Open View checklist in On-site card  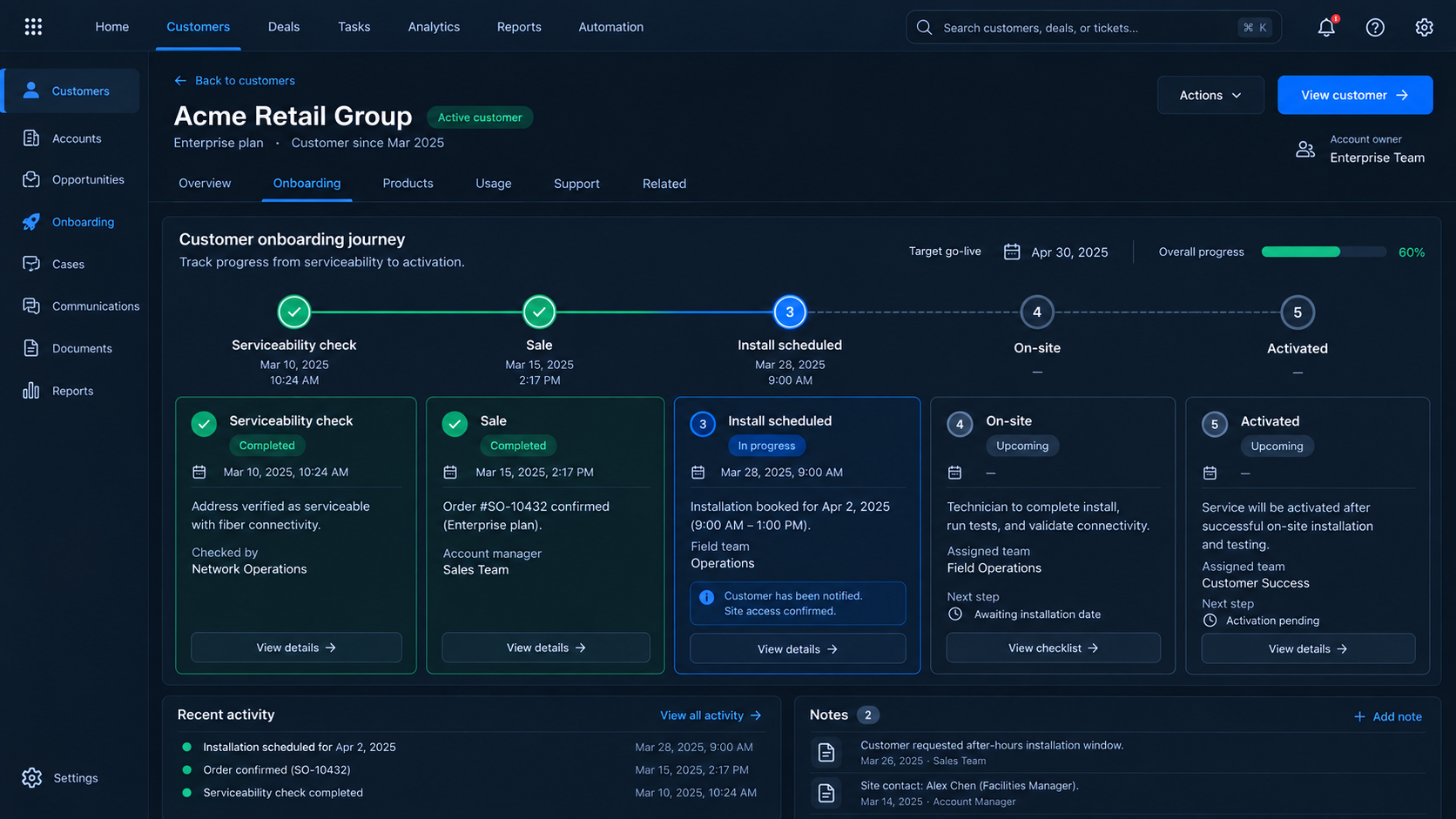(1053, 648)
